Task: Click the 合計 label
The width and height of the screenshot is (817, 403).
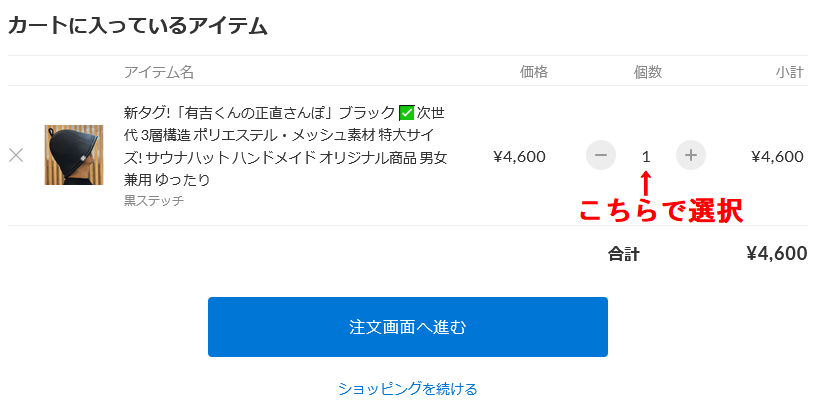Action: point(623,254)
